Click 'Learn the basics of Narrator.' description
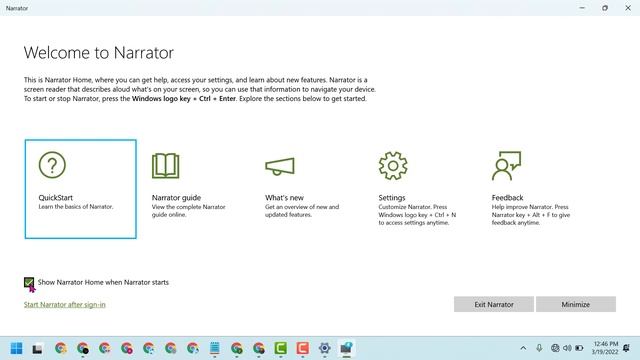 pyautogui.click(x=76, y=207)
